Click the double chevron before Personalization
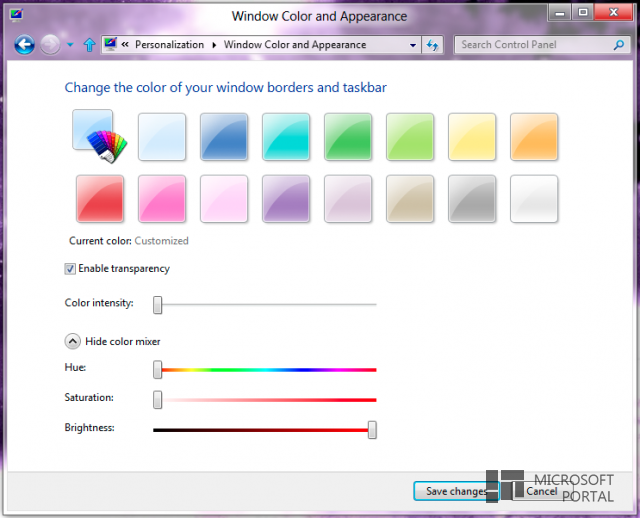Image resolution: width=640 pixels, height=518 pixels. coord(125,44)
